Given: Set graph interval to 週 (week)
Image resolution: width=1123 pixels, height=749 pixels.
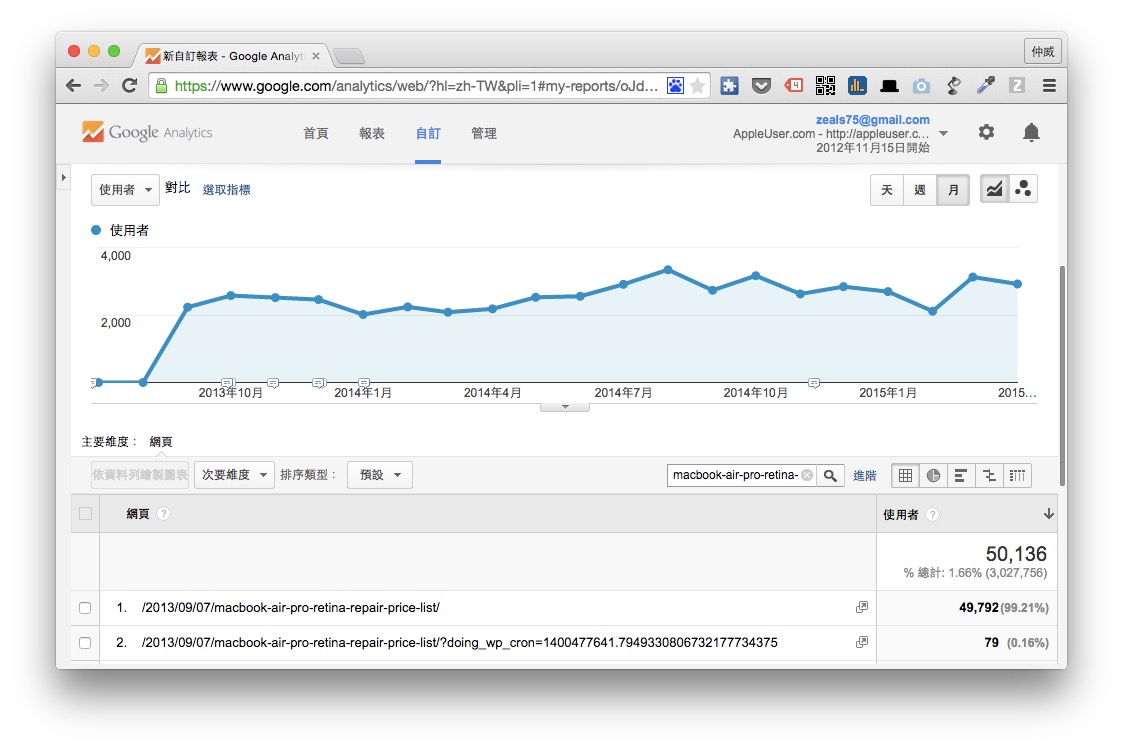Looking at the screenshot, I should coord(920,190).
